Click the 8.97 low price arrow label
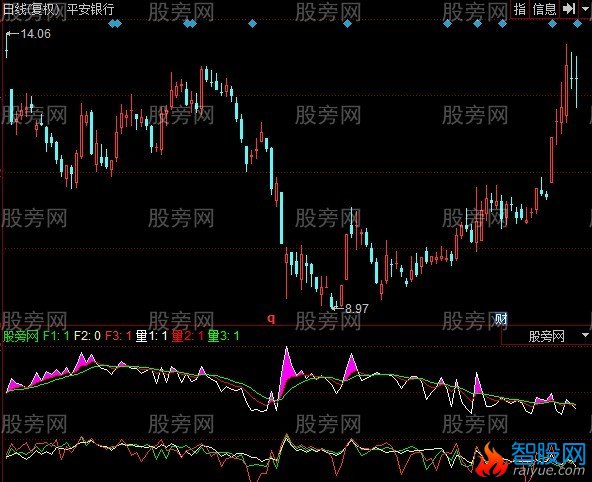This screenshot has width=592, height=482. [351, 308]
